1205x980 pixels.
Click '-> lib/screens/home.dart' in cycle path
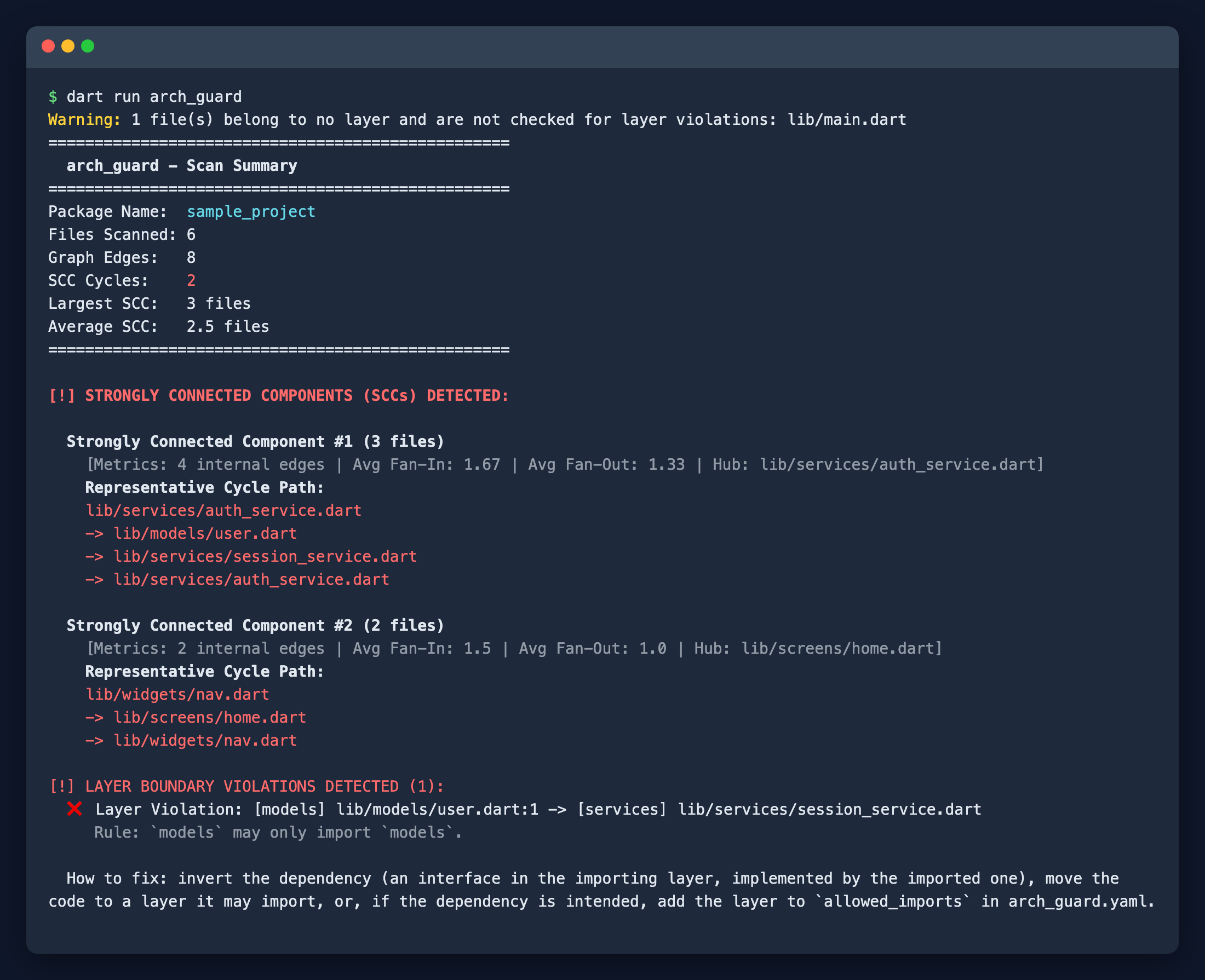(x=196, y=718)
